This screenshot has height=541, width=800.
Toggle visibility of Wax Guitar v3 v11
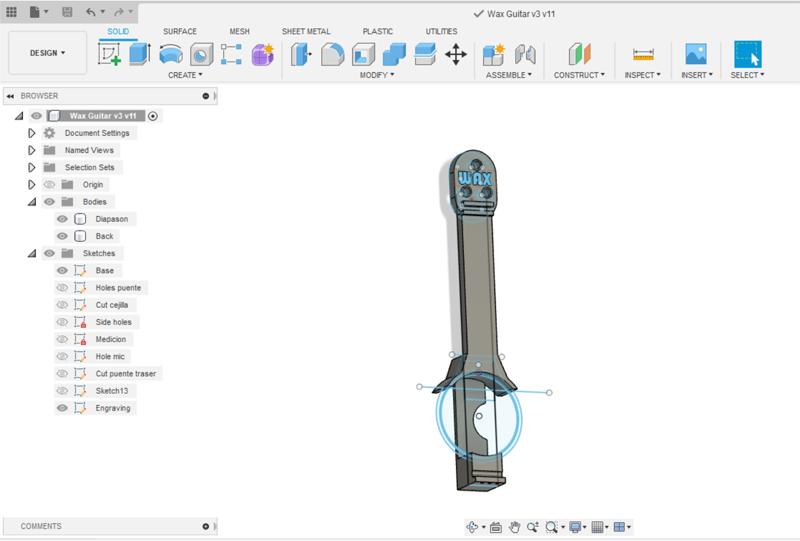36,116
